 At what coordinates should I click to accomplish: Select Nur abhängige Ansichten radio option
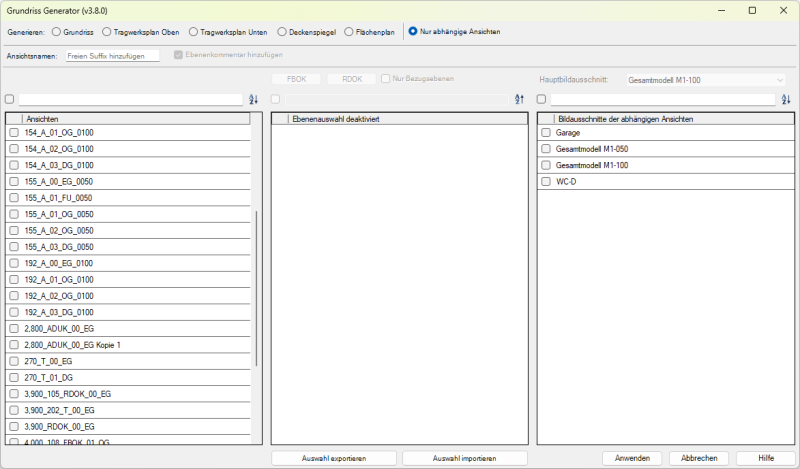click(413, 31)
